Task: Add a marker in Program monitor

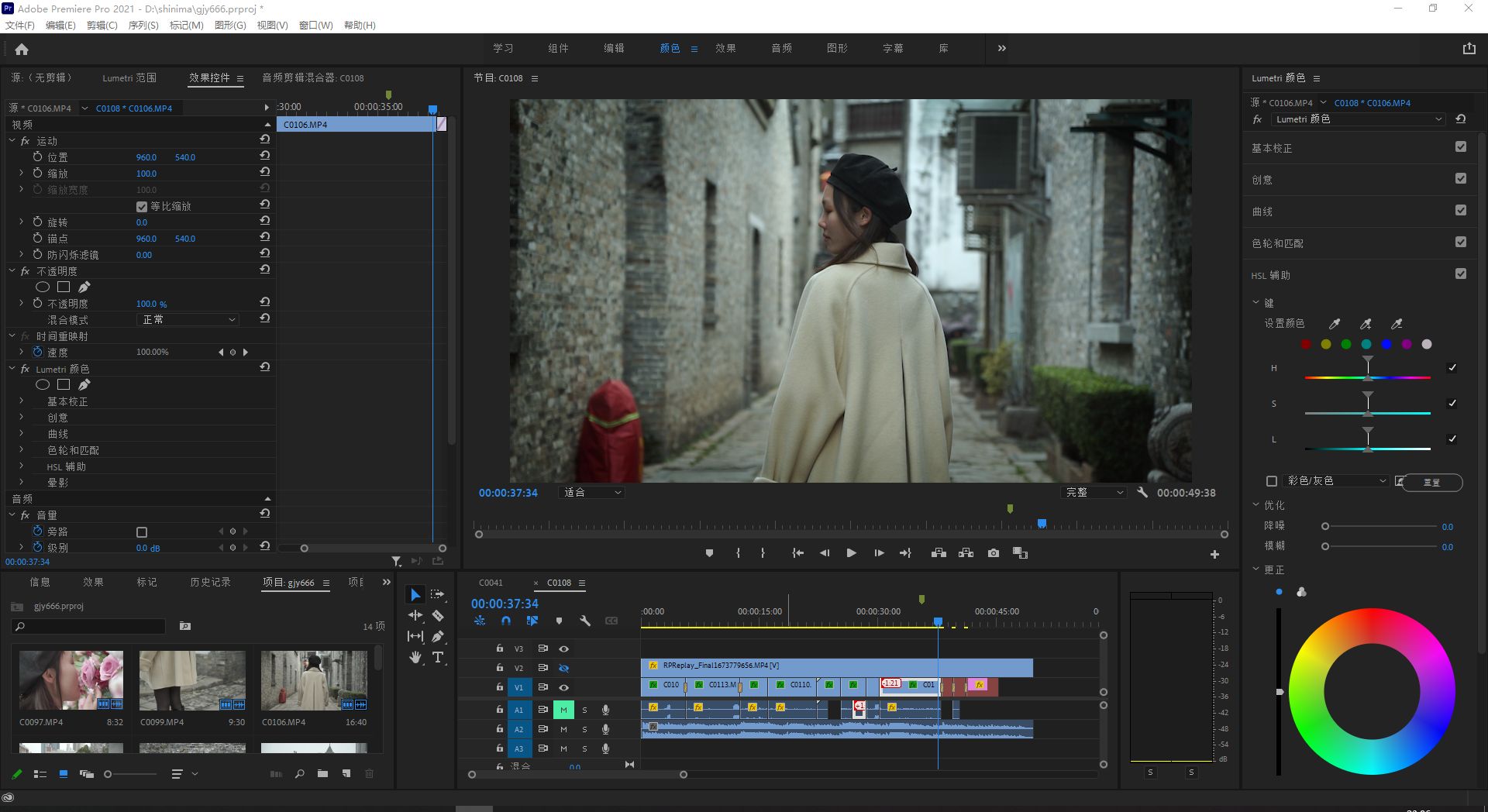Action: (x=709, y=553)
